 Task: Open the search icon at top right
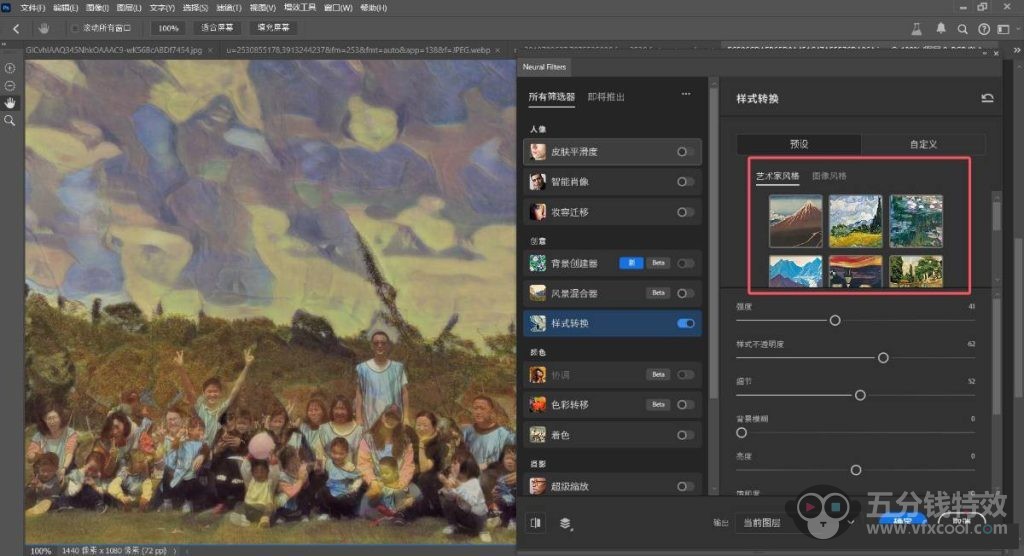[962, 29]
